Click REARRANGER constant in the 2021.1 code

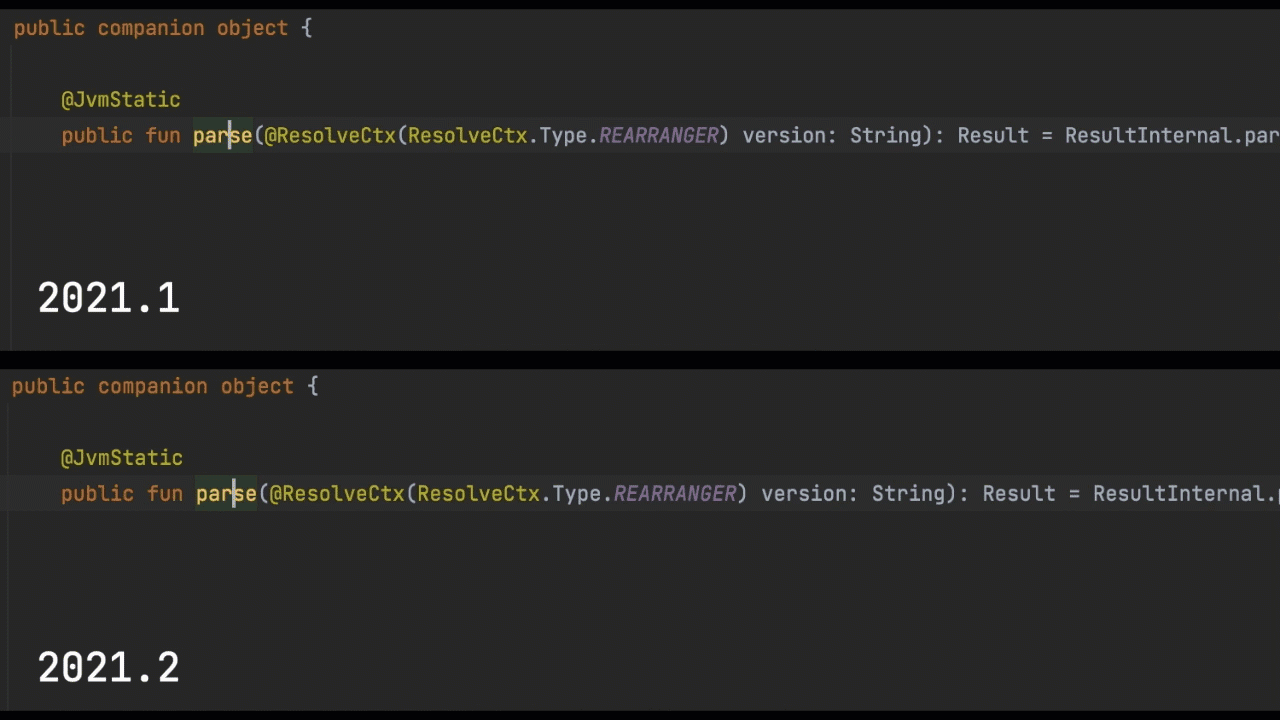pos(659,136)
